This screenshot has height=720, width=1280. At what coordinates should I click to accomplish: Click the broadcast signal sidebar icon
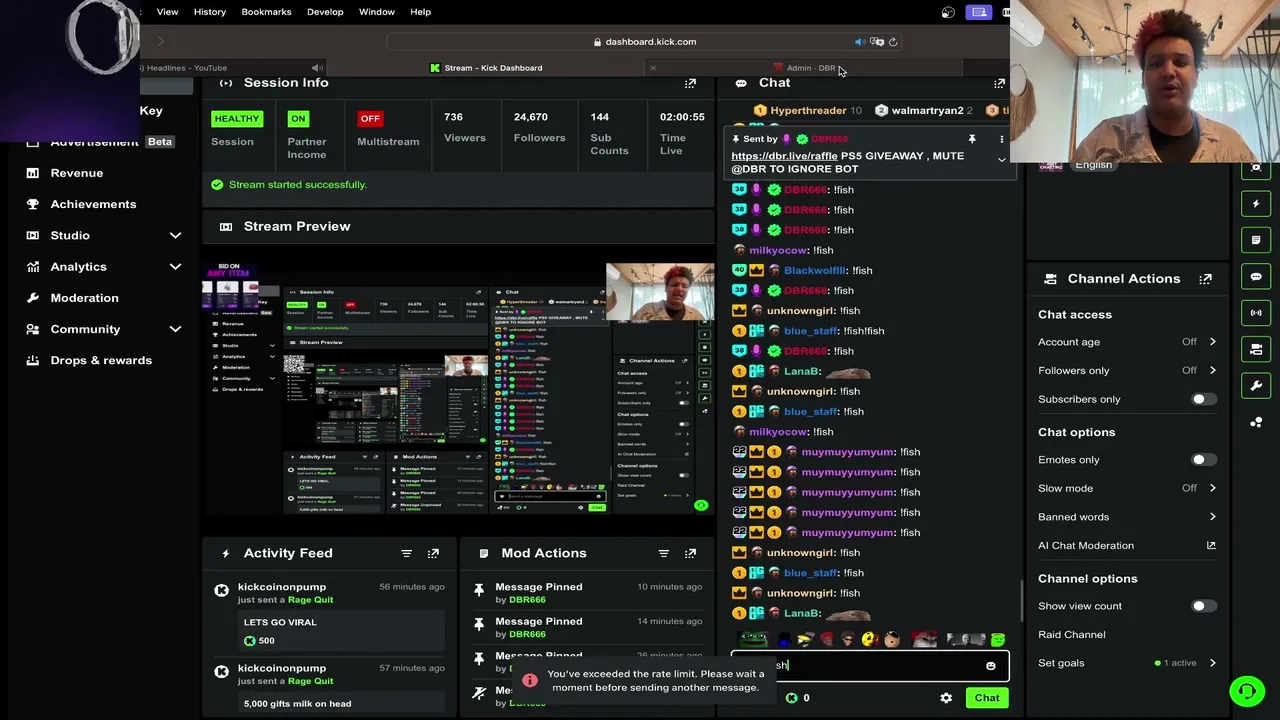[1256, 313]
